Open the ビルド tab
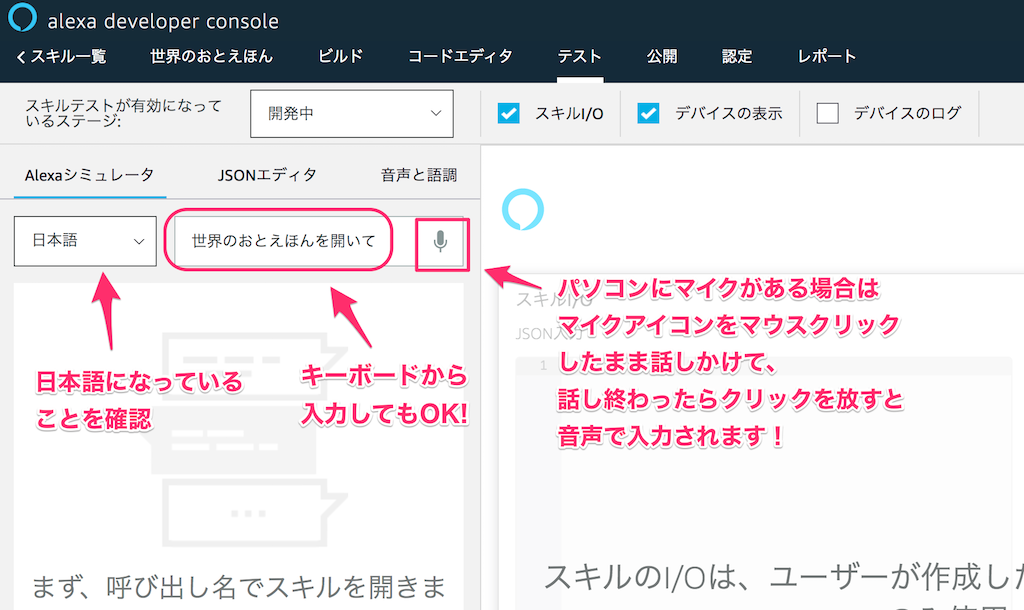Viewport: 1024px width, 610px height. coord(340,57)
